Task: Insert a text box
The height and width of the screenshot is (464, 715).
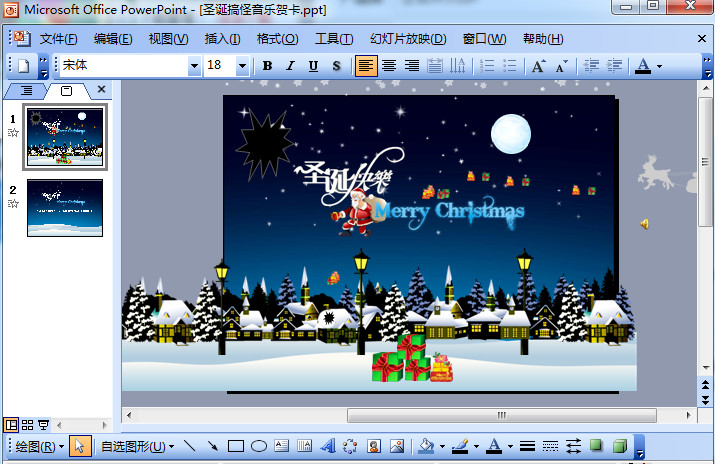Action: point(281,446)
